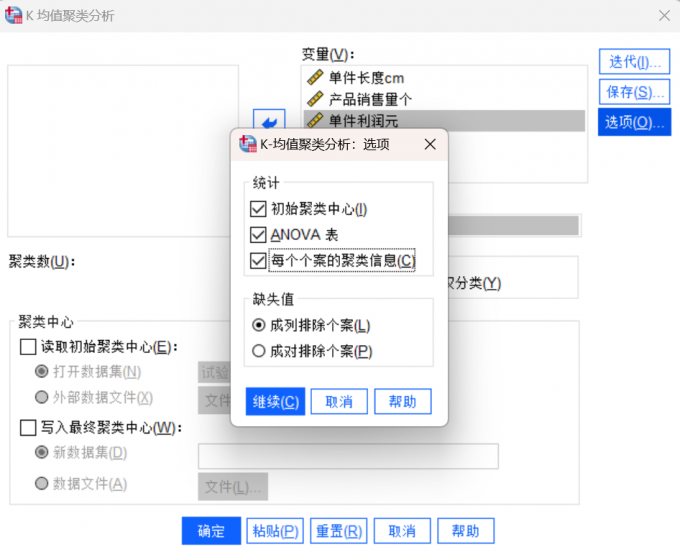
Task: Select 数据文件(A) radio option
Action: pyautogui.click(x=41, y=483)
